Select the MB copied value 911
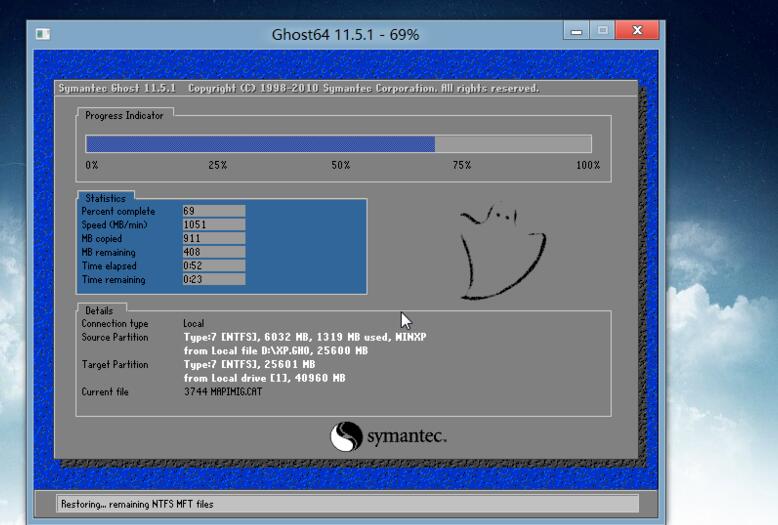This screenshot has height=525, width=778. pyautogui.click(x=214, y=238)
